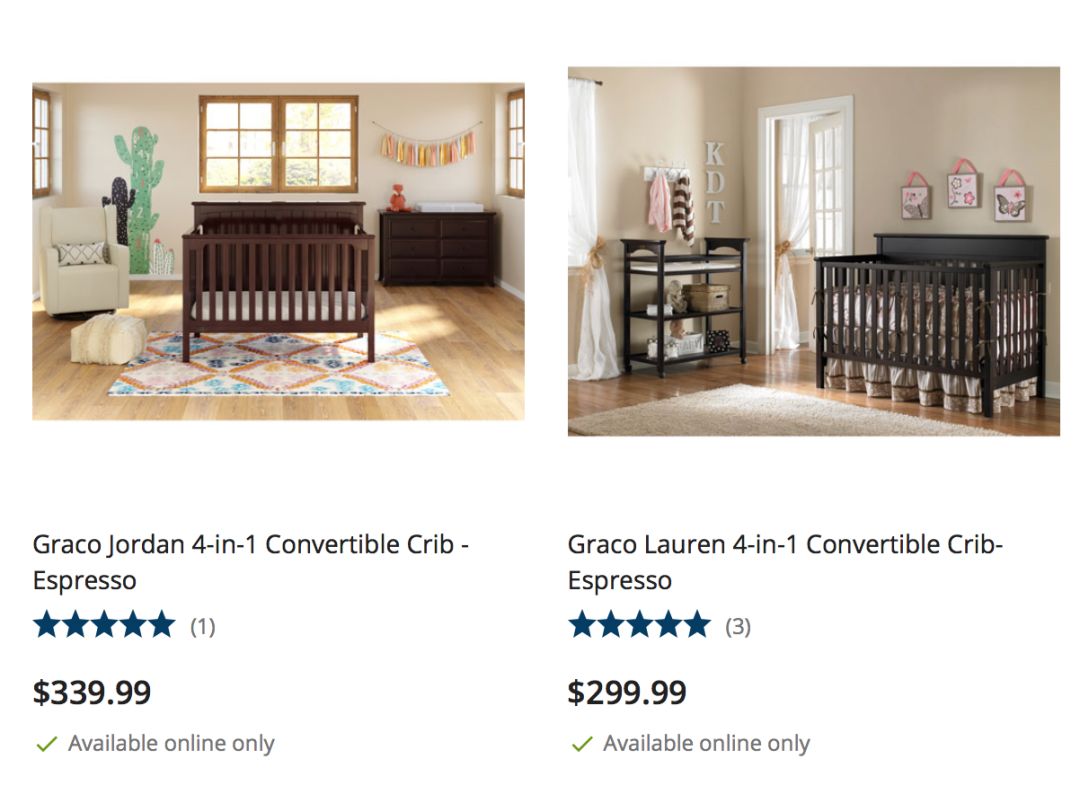Click the first star of Jordan crib rating
This screenshot has height=794, width=1080.
pos(47,625)
